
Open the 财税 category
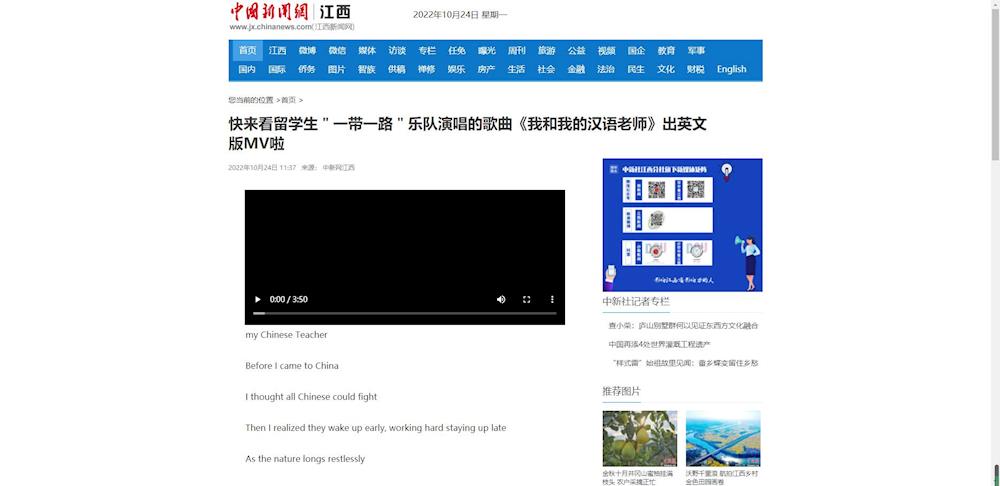[x=695, y=70]
